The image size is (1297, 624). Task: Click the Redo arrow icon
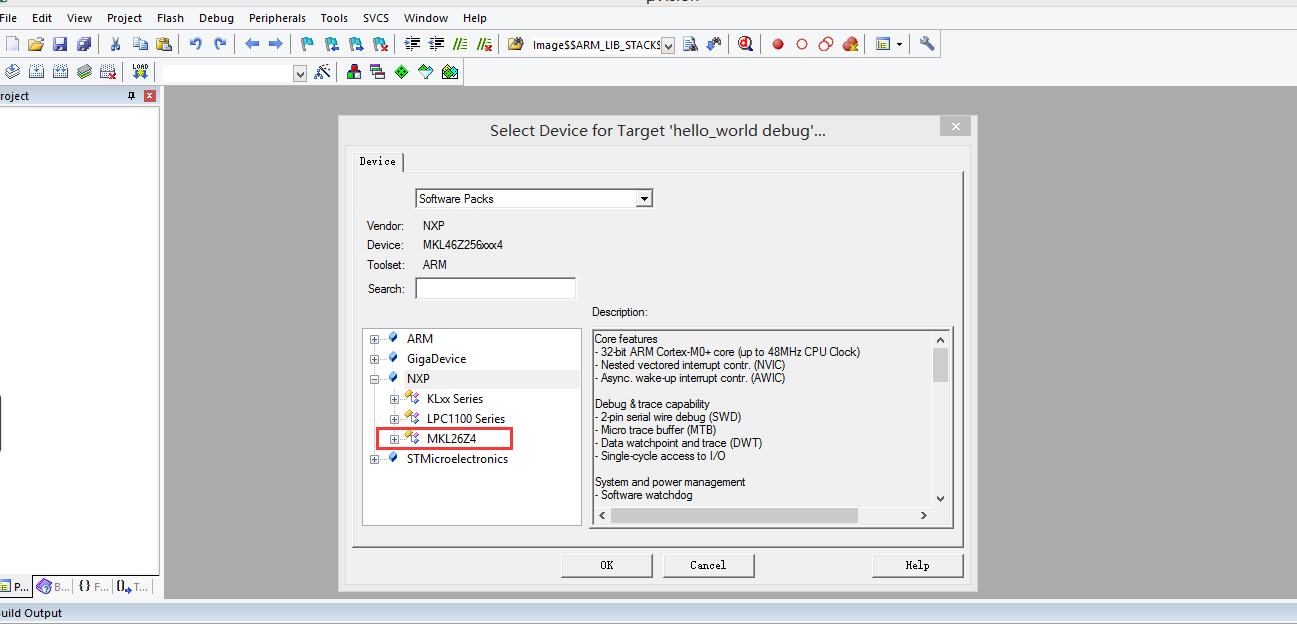click(x=220, y=44)
